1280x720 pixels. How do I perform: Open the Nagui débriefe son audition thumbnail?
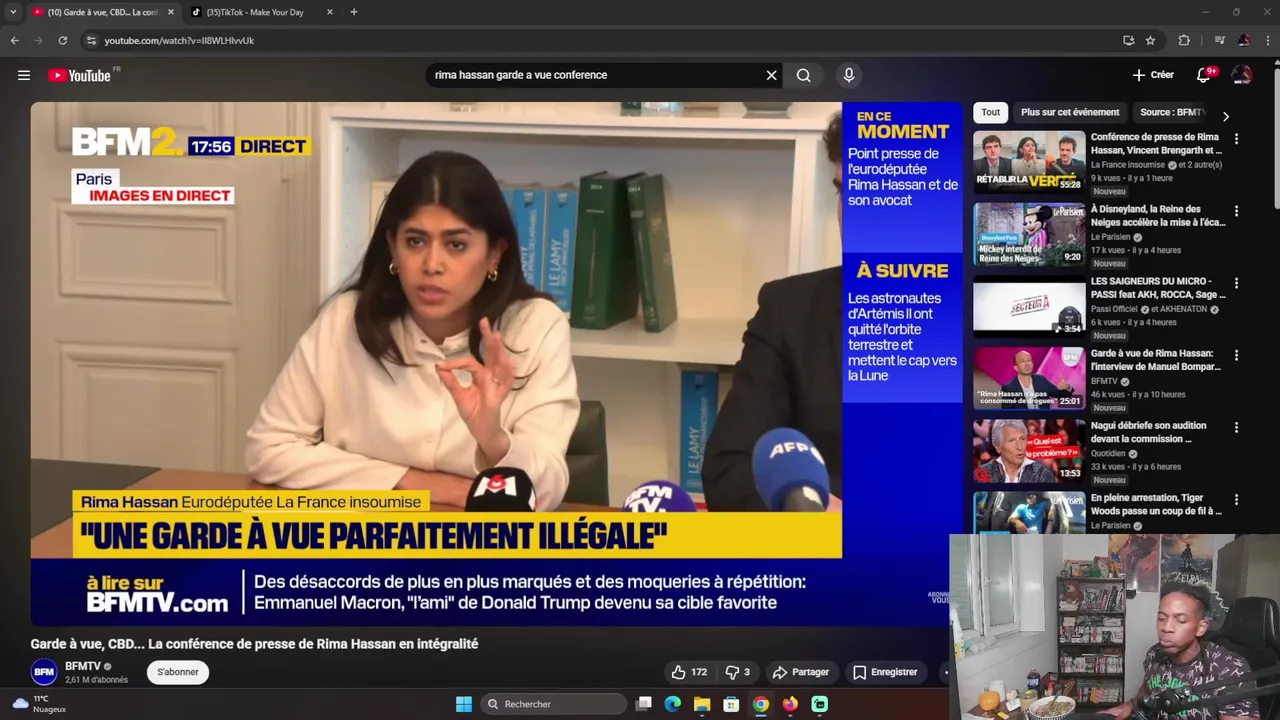pyautogui.click(x=1029, y=450)
